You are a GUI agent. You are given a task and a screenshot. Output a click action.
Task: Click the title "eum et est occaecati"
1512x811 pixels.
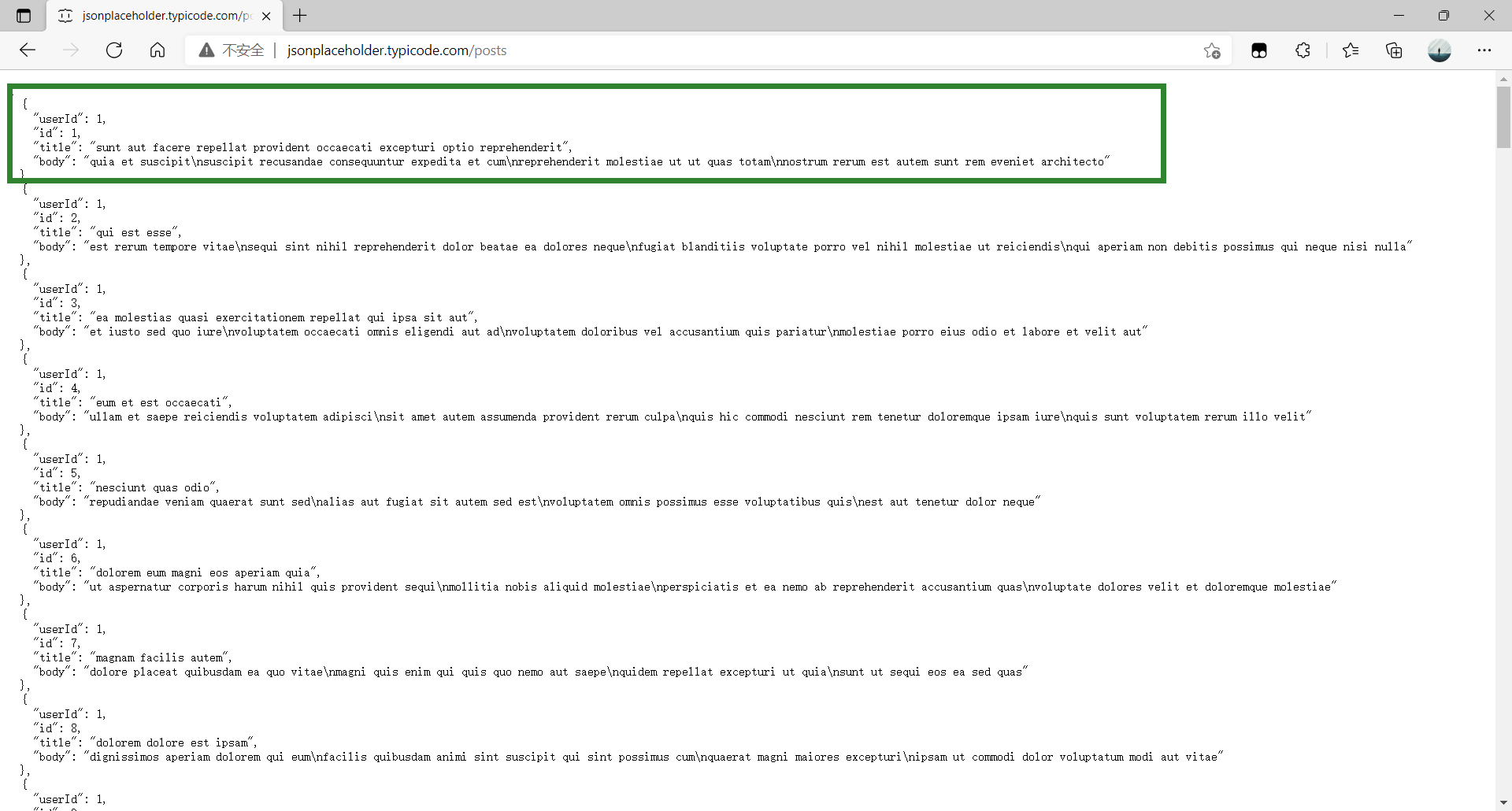coord(161,402)
